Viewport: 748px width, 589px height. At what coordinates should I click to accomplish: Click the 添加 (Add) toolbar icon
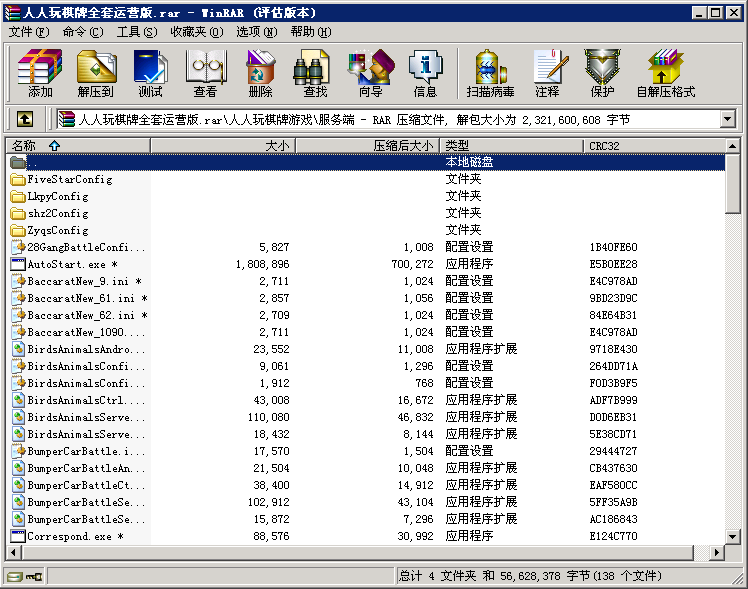point(40,73)
